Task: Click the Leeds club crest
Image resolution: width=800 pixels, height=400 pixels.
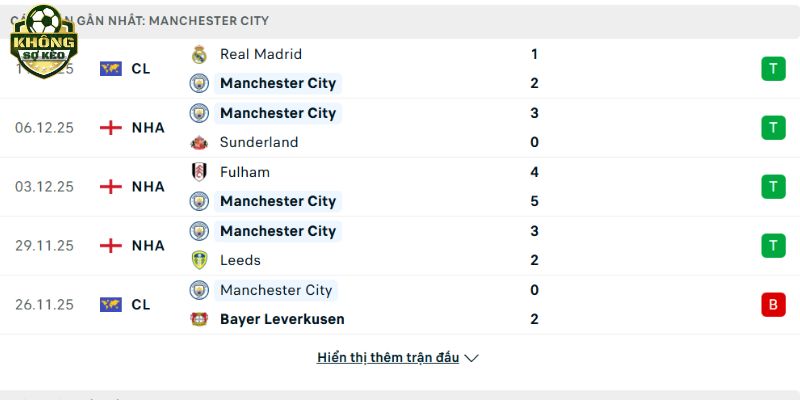Action: click(x=199, y=260)
